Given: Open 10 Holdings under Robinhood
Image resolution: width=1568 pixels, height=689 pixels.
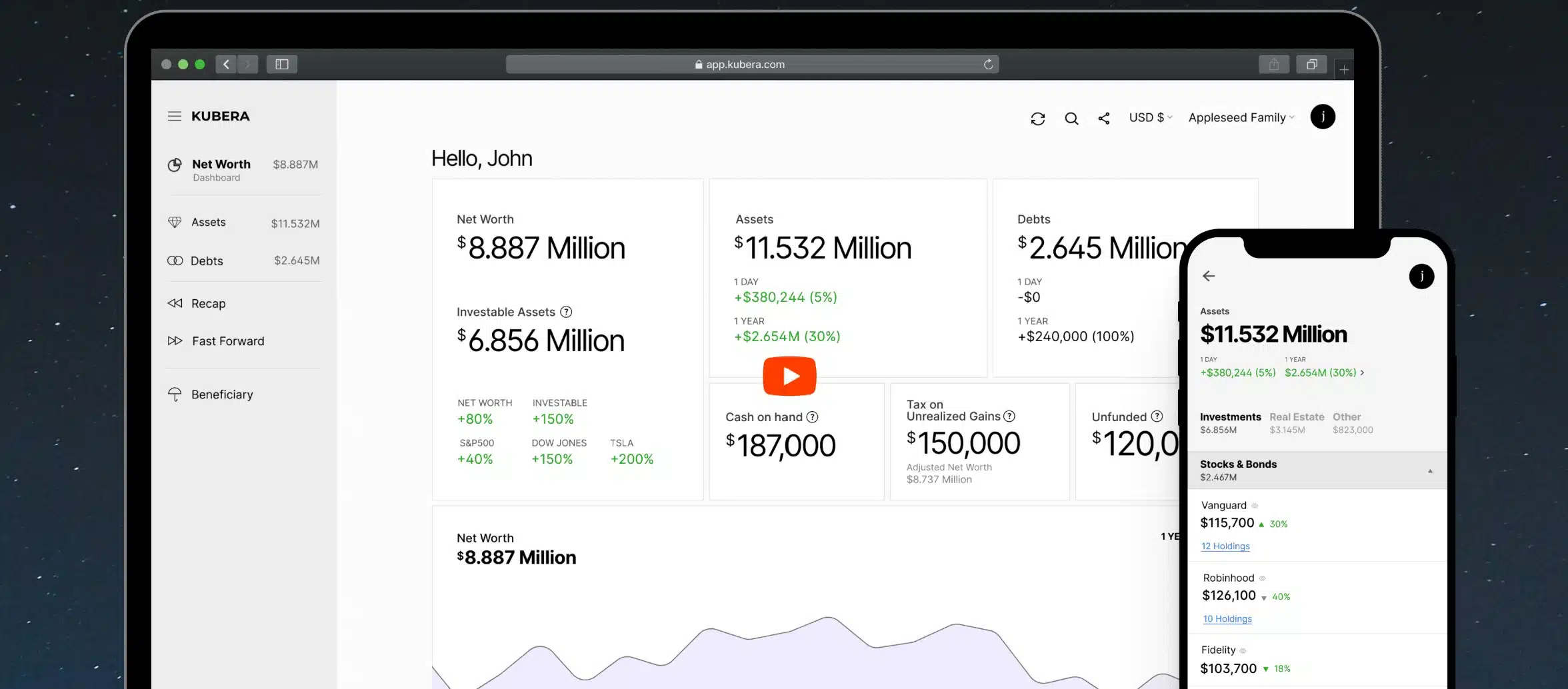Looking at the screenshot, I should 1227,618.
